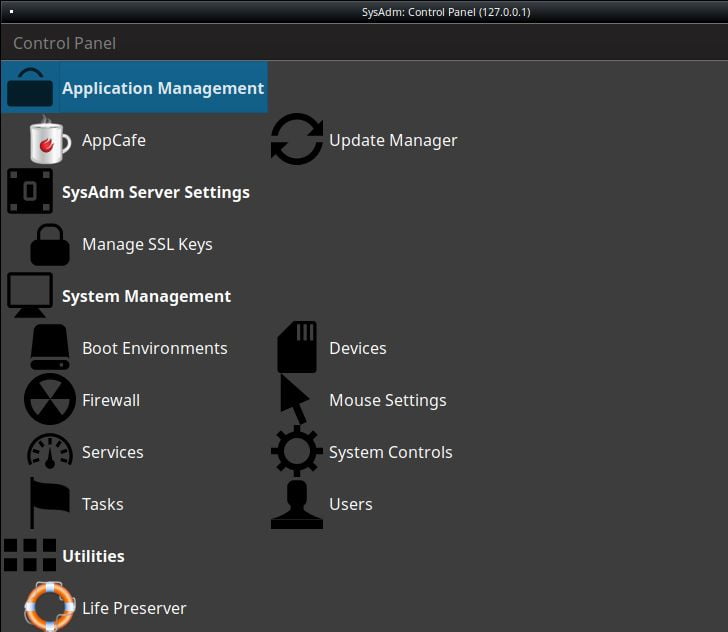728x632 pixels.
Task: Open the Users manager
Action: tap(351, 504)
